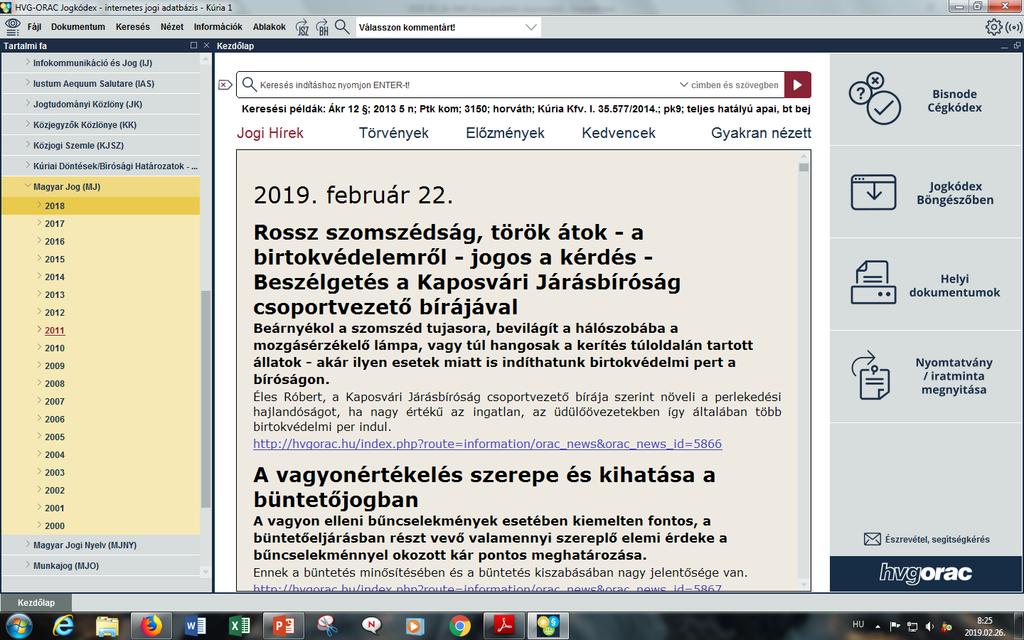Click in the search input field
The image size is (1024, 640).
468,85
